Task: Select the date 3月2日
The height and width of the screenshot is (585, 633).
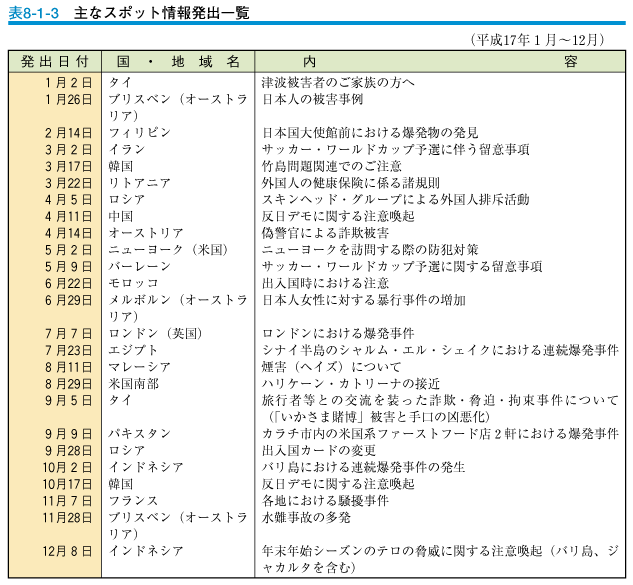Action: tap(68, 150)
